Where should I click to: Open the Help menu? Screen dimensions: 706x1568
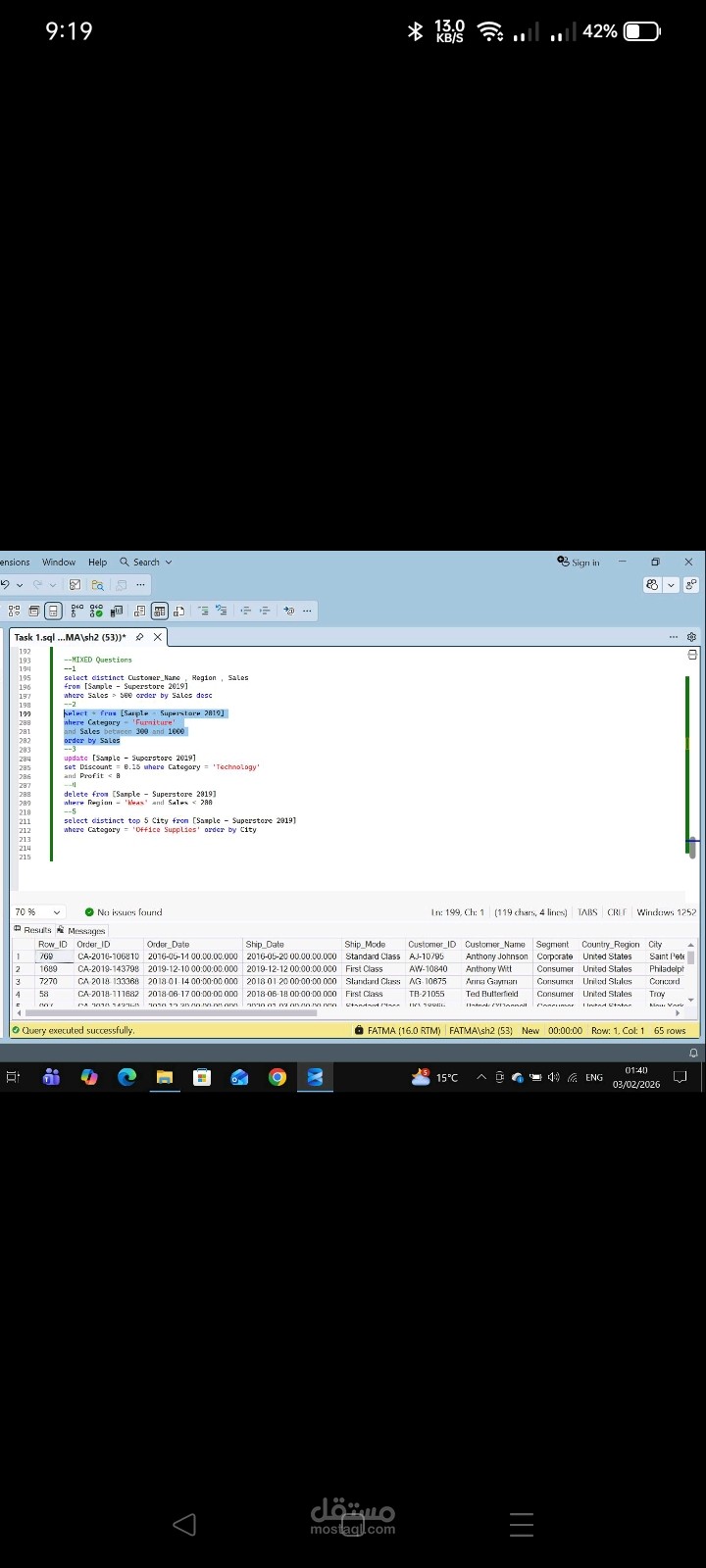[97, 563]
